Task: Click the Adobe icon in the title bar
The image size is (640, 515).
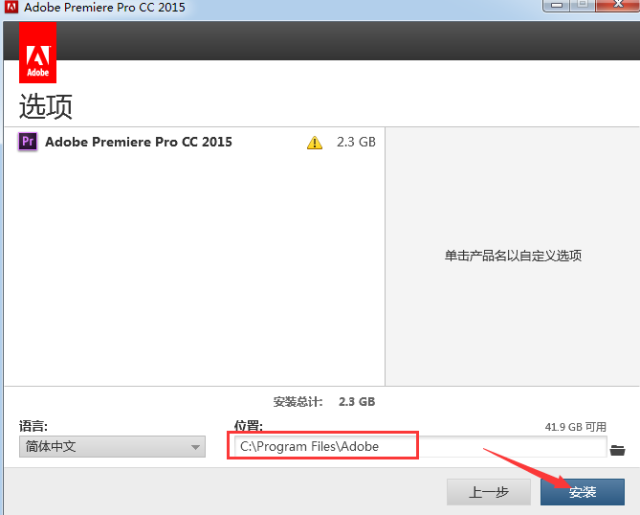Action: point(10,7)
